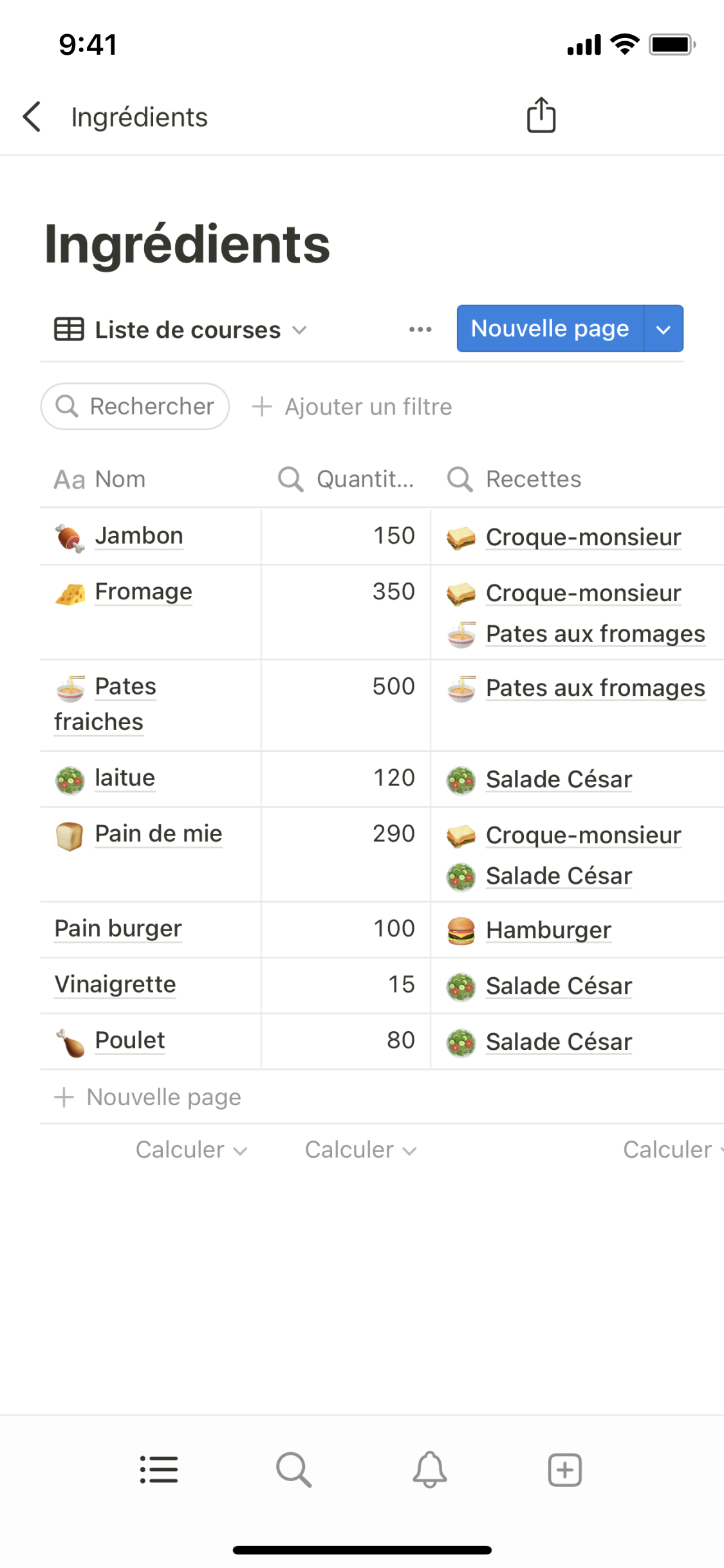Open the page list icon in bottom bar
Screen dimensions: 724x1568
(x=159, y=1470)
